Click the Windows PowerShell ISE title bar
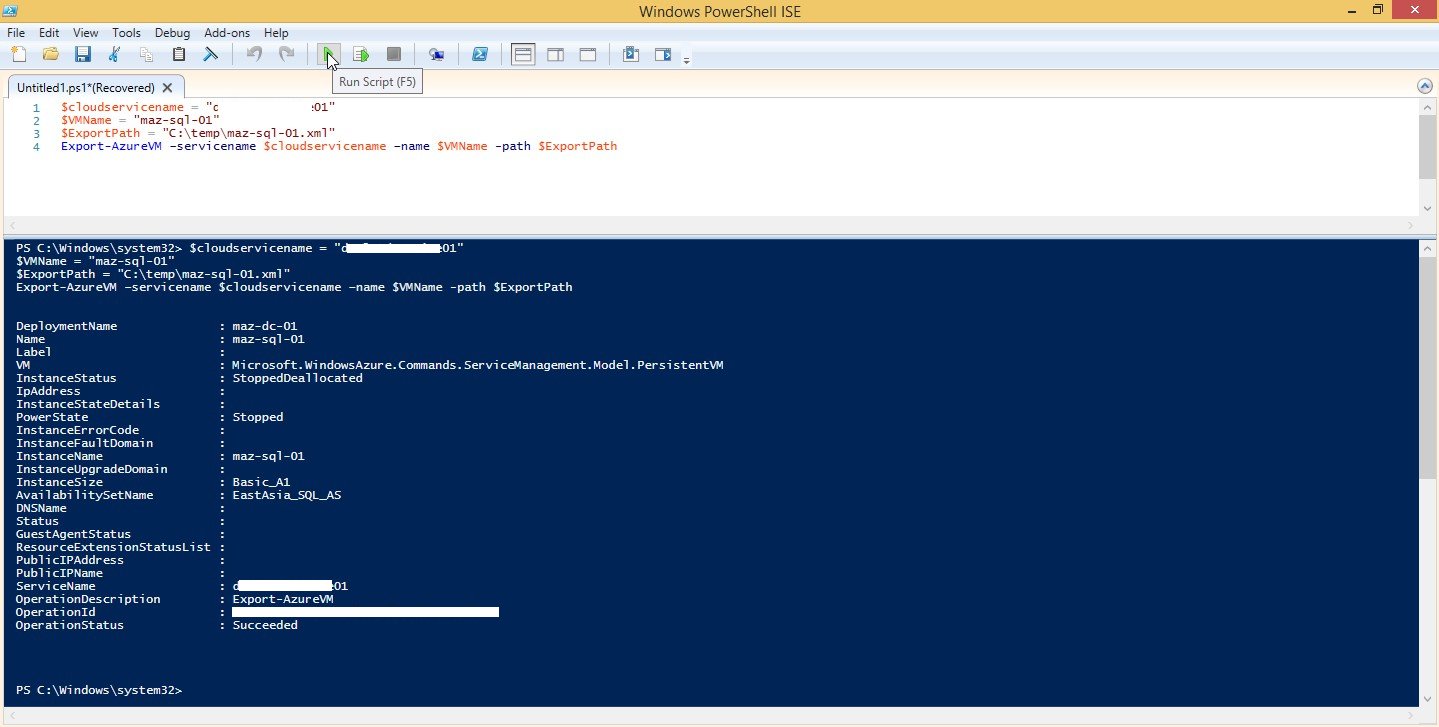 [719, 11]
